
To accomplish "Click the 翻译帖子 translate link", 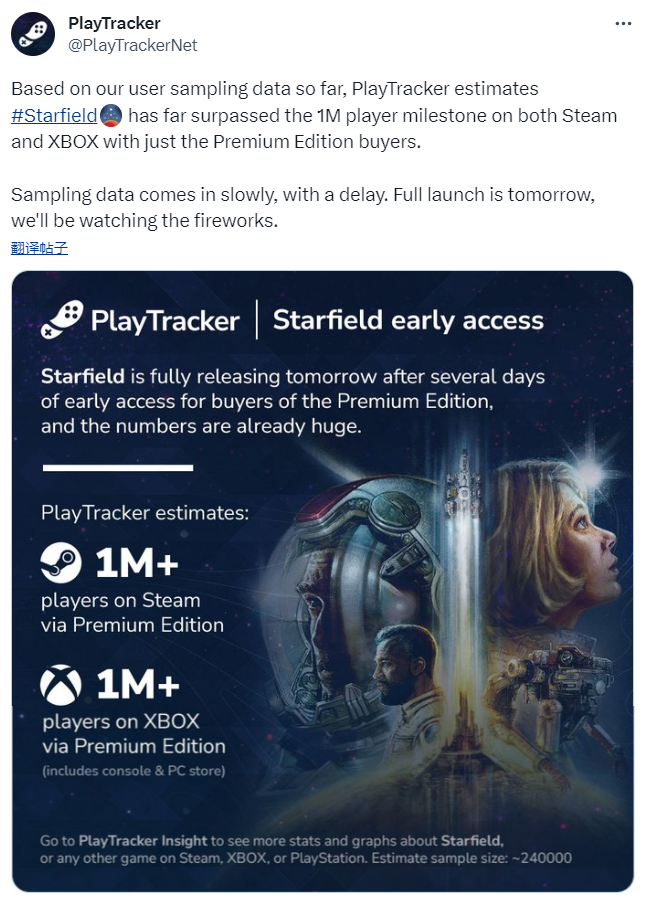I will [39, 247].
